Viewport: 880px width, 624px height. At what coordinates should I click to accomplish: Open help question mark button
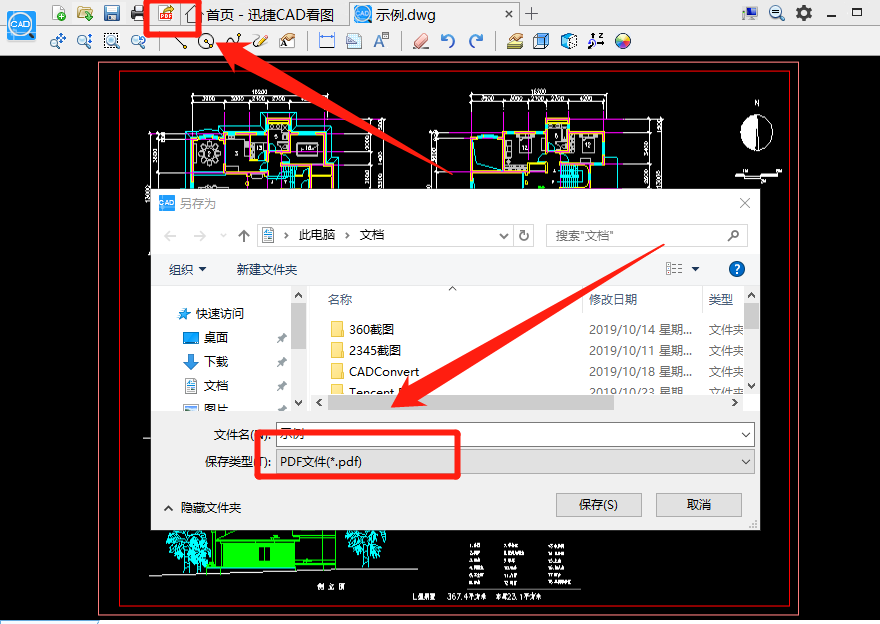click(736, 269)
